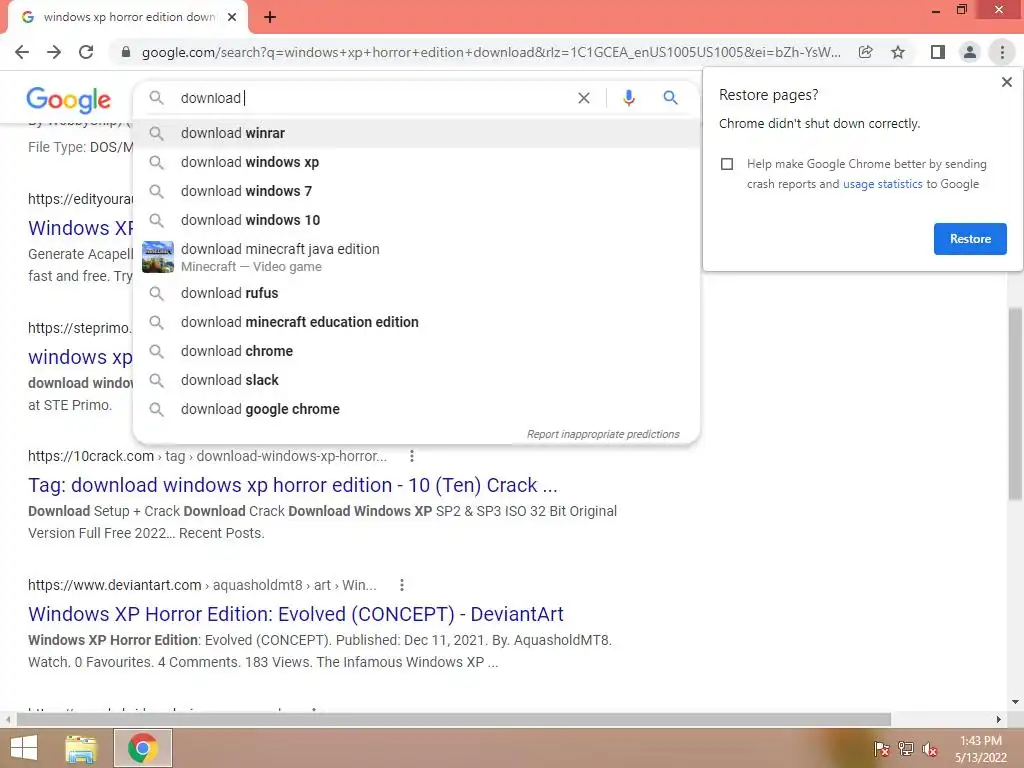Open File Explorer from the taskbar

[81, 748]
